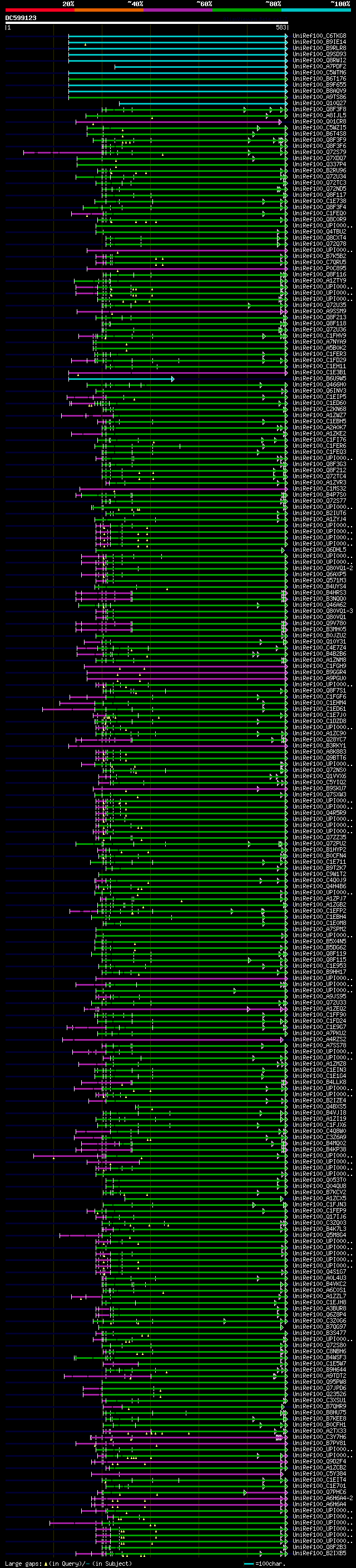The height and width of the screenshot is (1568, 356).
Task: Select the UniRef100_Q72S79 label
Action: tap(319, 152)
